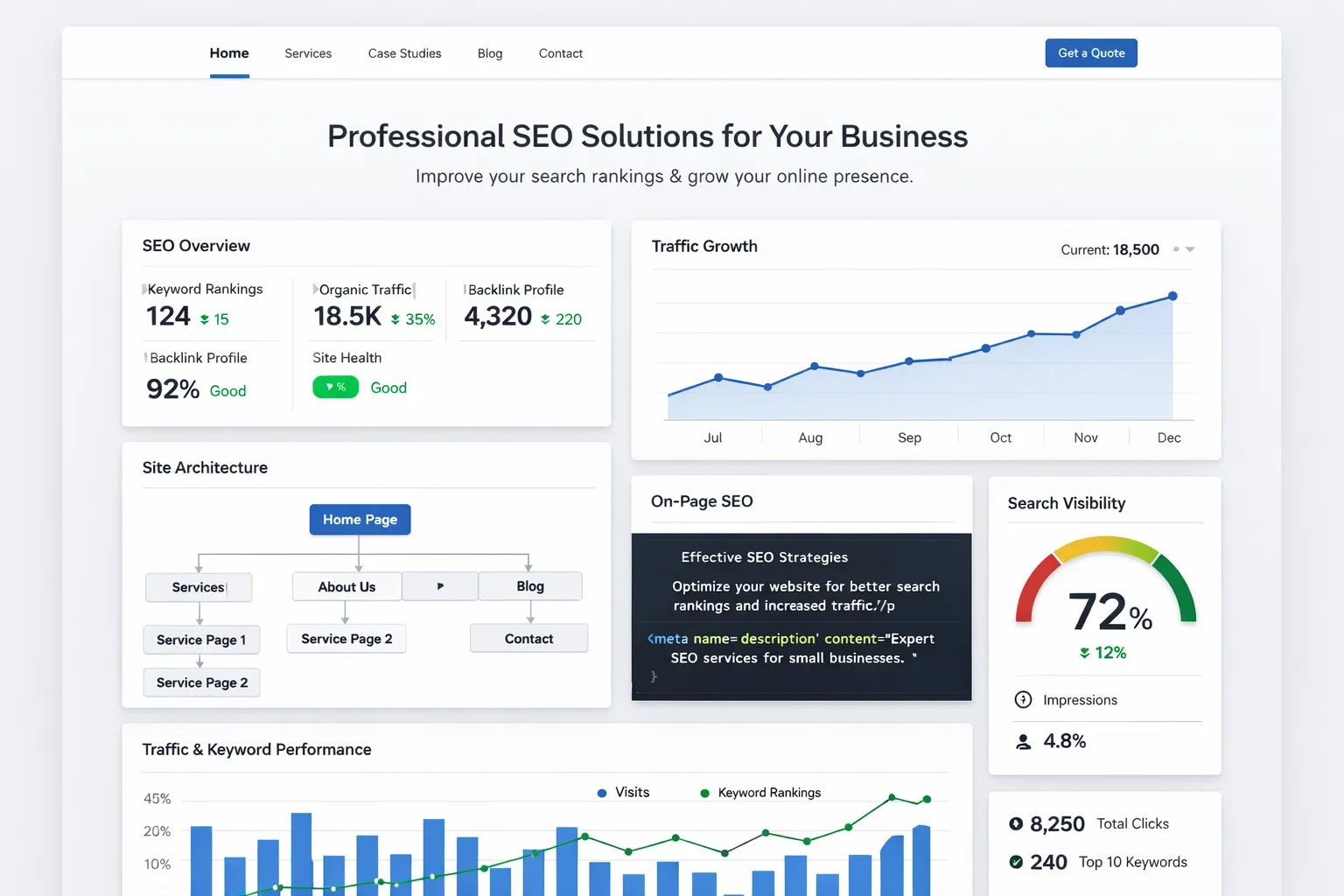
Task: Click the dark circle icon next to Total Clicks
Action: [x=1016, y=823]
